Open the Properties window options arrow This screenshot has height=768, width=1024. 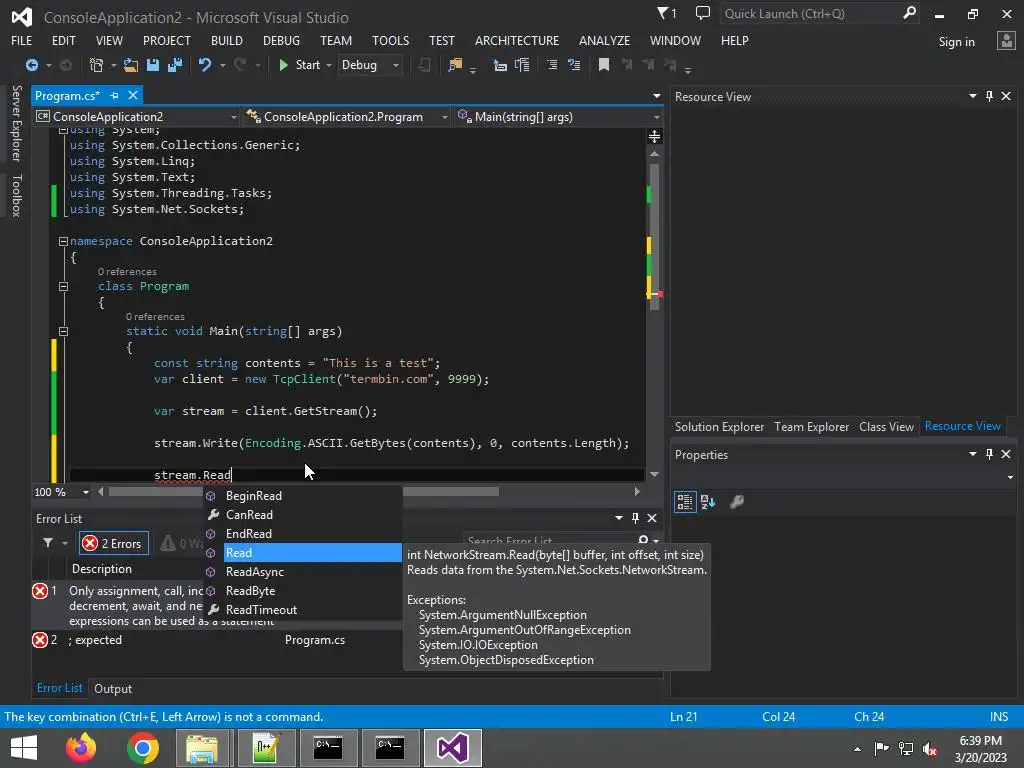click(x=972, y=454)
